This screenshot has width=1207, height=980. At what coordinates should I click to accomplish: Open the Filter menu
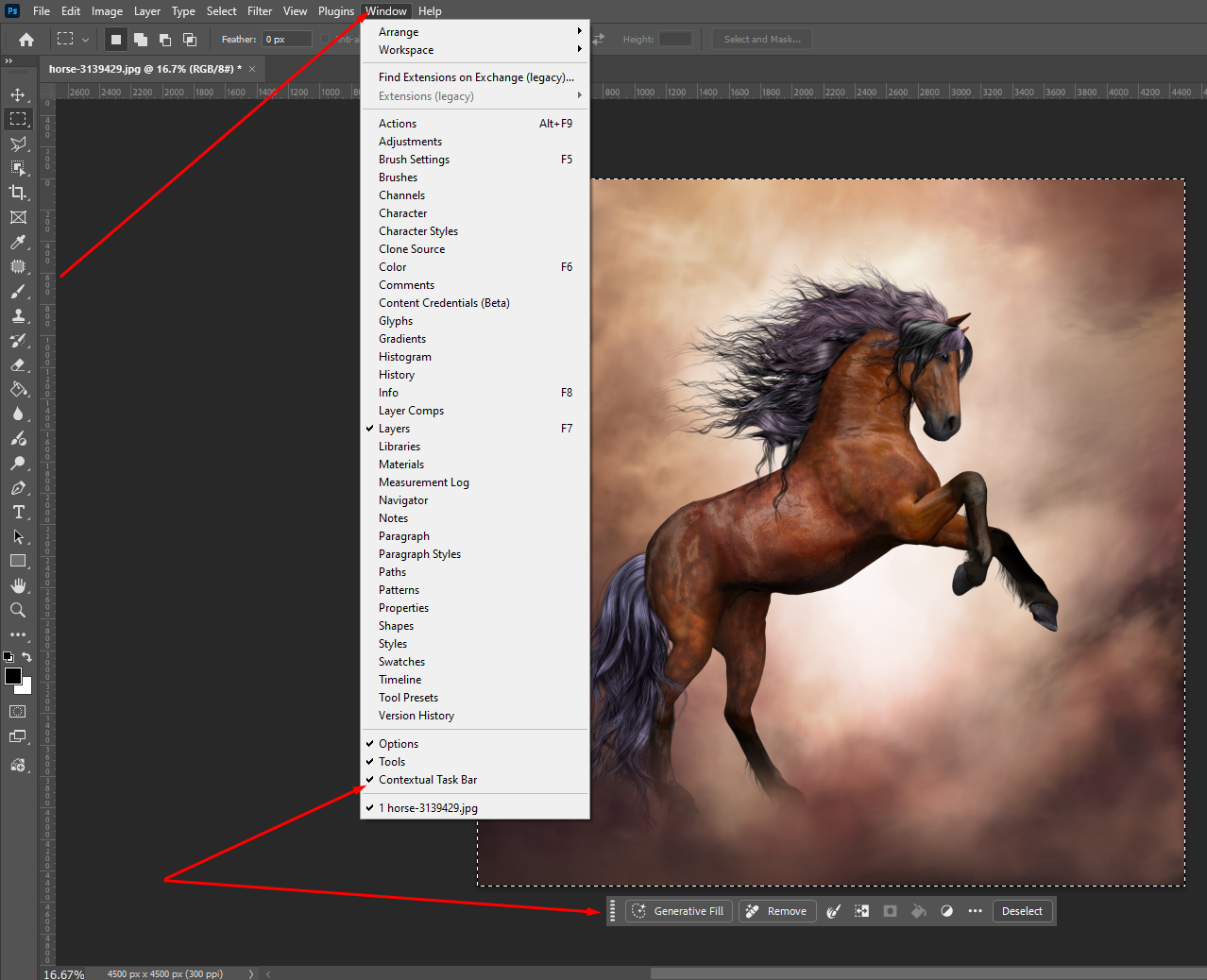pyautogui.click(x=260, y=11)
